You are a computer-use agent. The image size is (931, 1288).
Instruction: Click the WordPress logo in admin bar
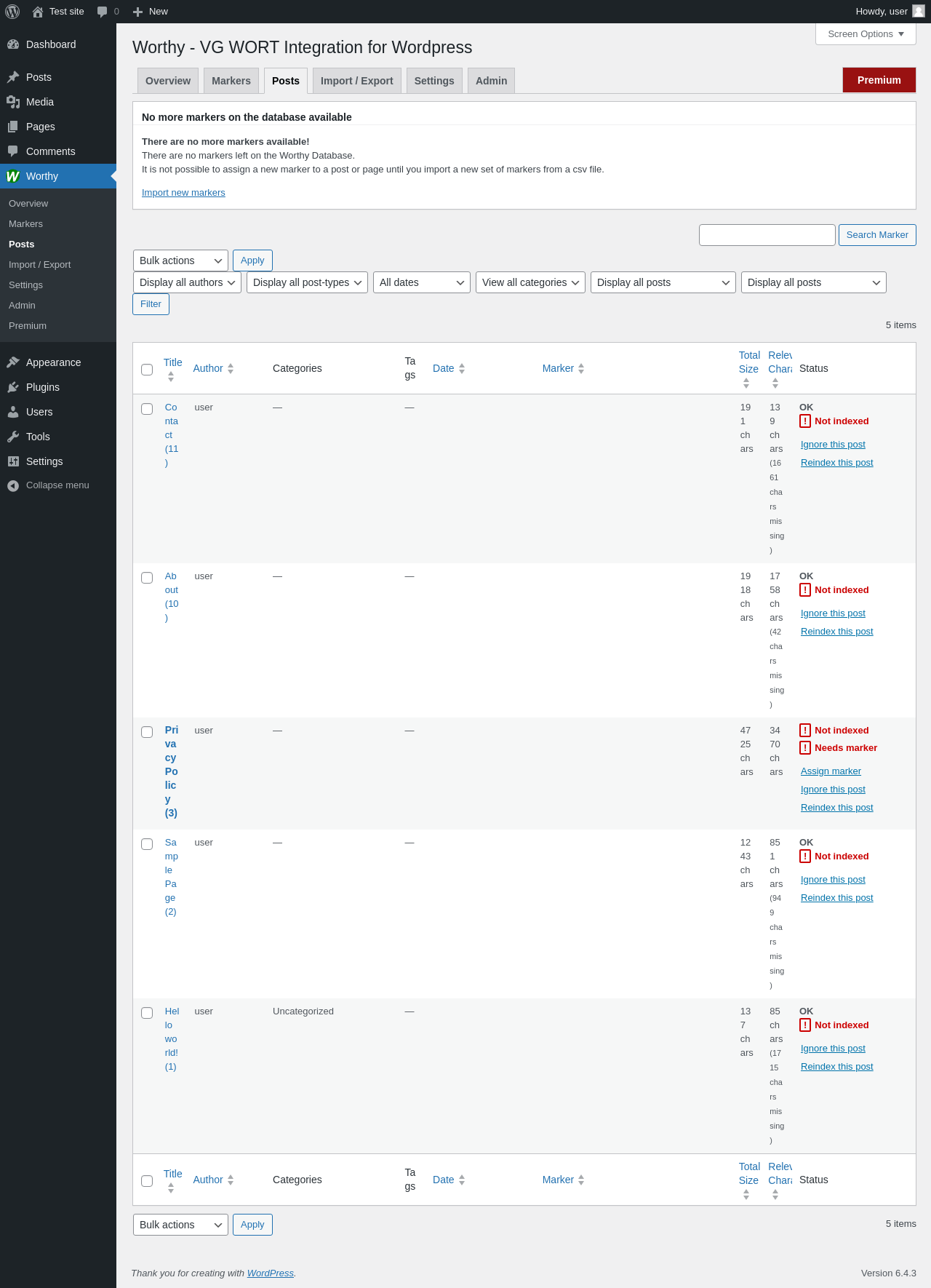pos(12,12)
